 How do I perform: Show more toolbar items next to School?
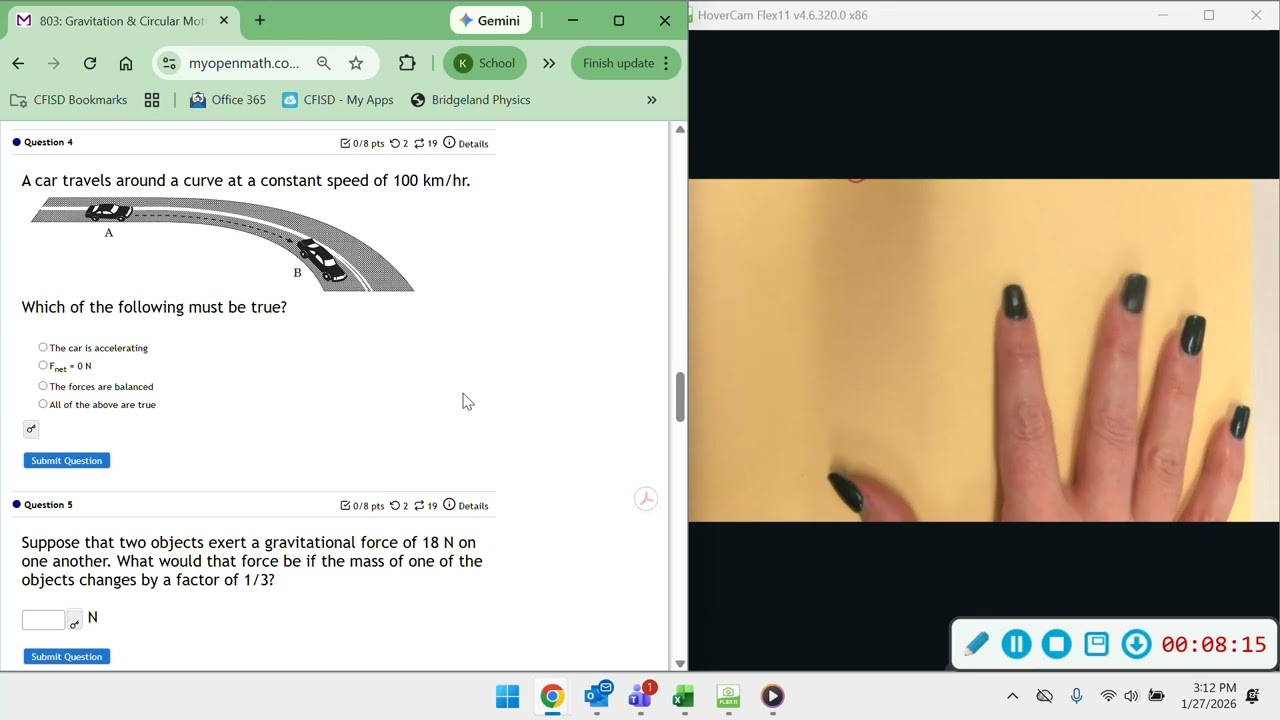pos(549,63)
